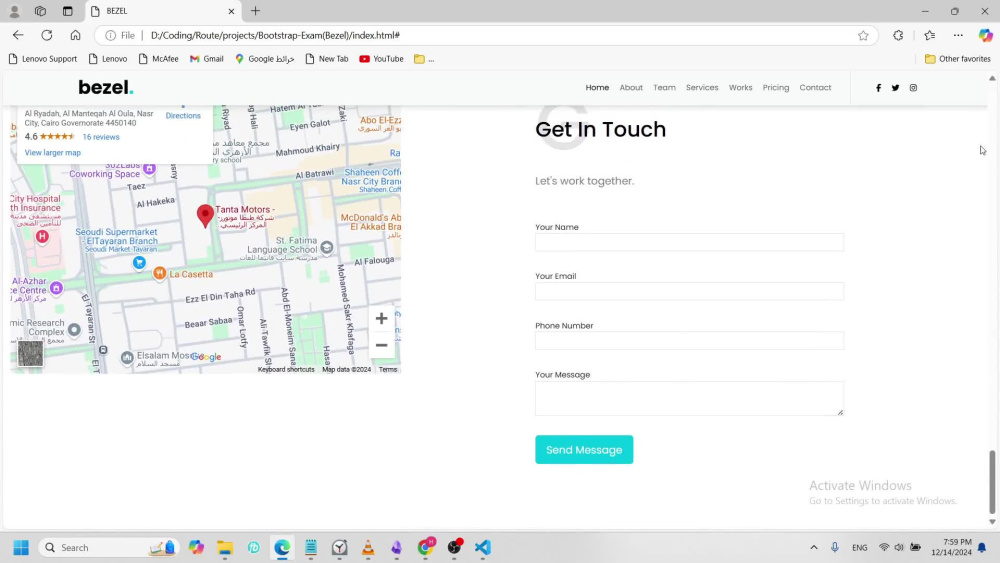Open the Facebook icon in navbar
This screenshot has width=1000, height=563.
point(878,88)
